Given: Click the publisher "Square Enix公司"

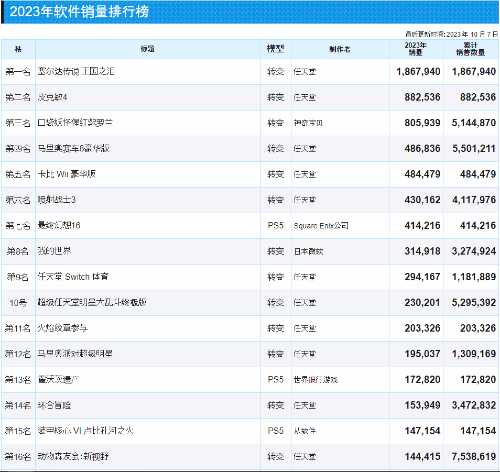Looking at the screenshot, I should pos(321,226).
